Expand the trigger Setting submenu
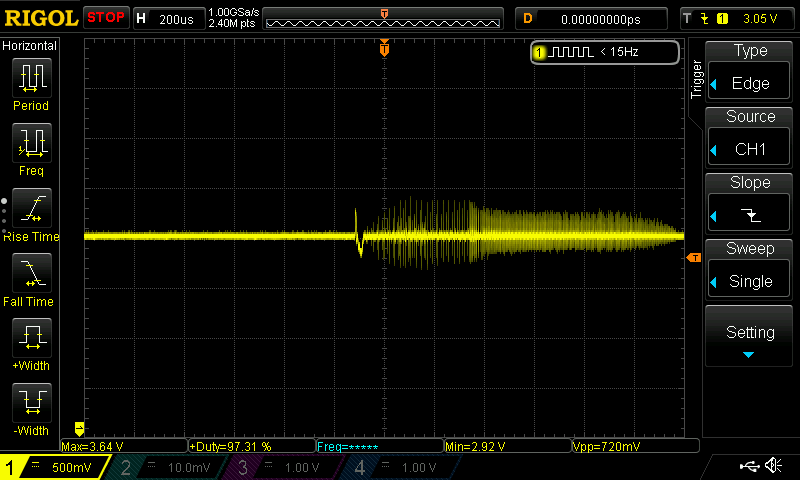The height and width of the screenshot is (480, 800). tap(750, 336)
